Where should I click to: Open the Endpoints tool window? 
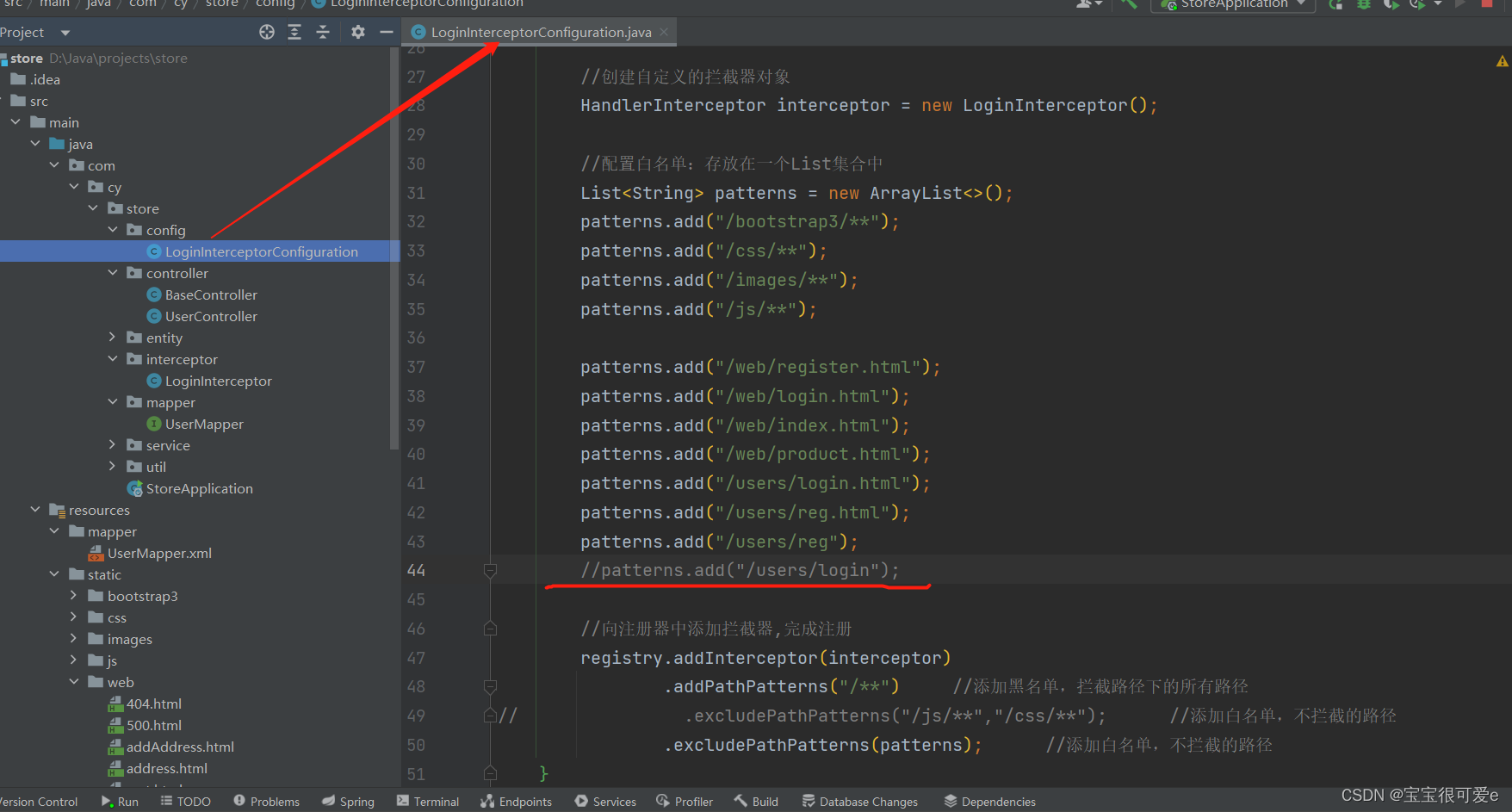click(x=516, y=801)
